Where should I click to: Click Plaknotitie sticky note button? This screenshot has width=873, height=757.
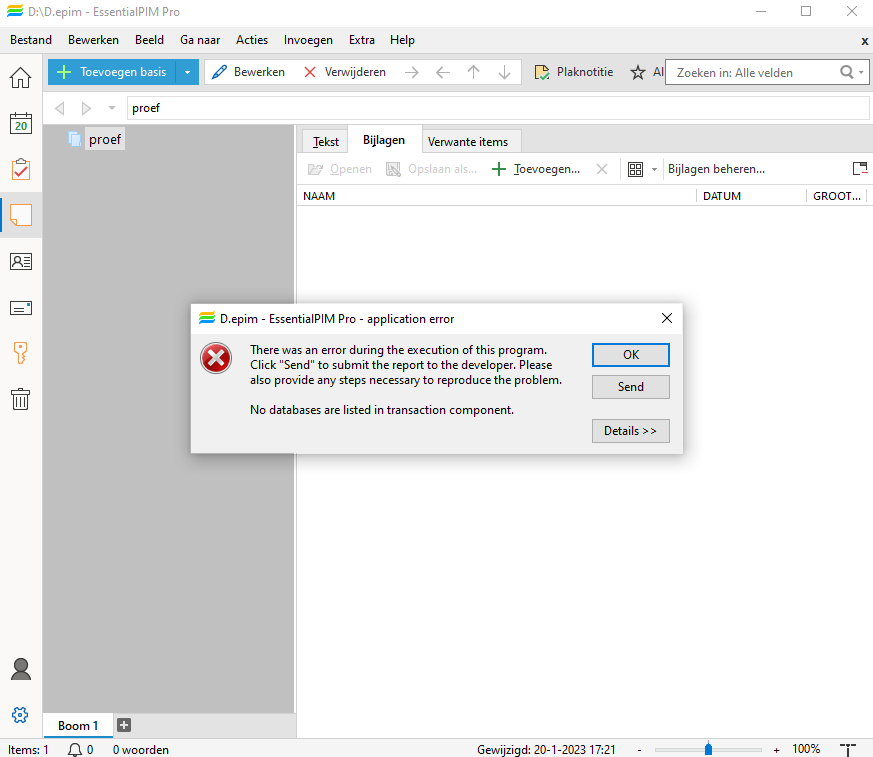(573, 72)
